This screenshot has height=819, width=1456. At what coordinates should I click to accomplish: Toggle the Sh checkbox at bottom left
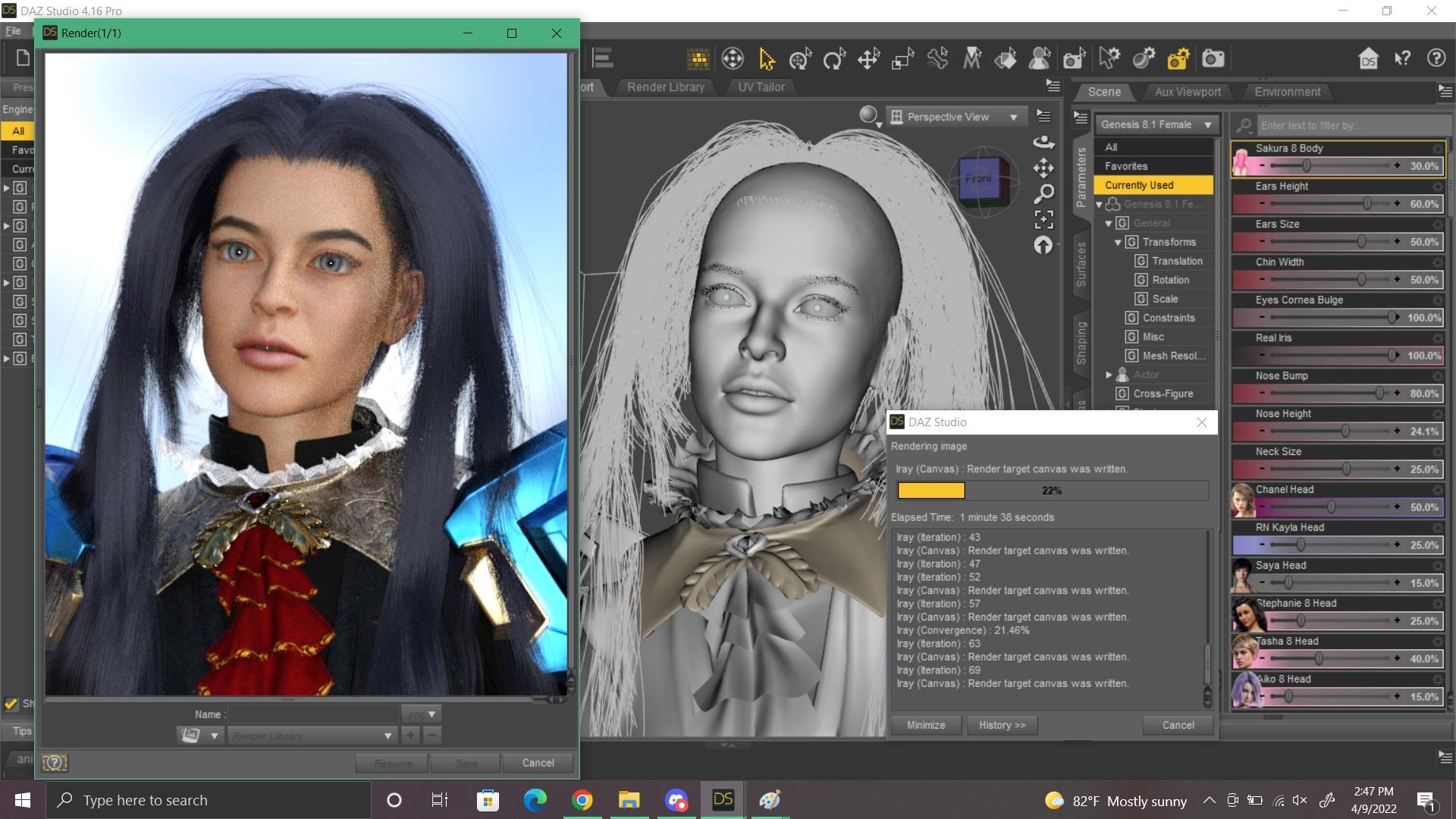(x=11, y=703)
